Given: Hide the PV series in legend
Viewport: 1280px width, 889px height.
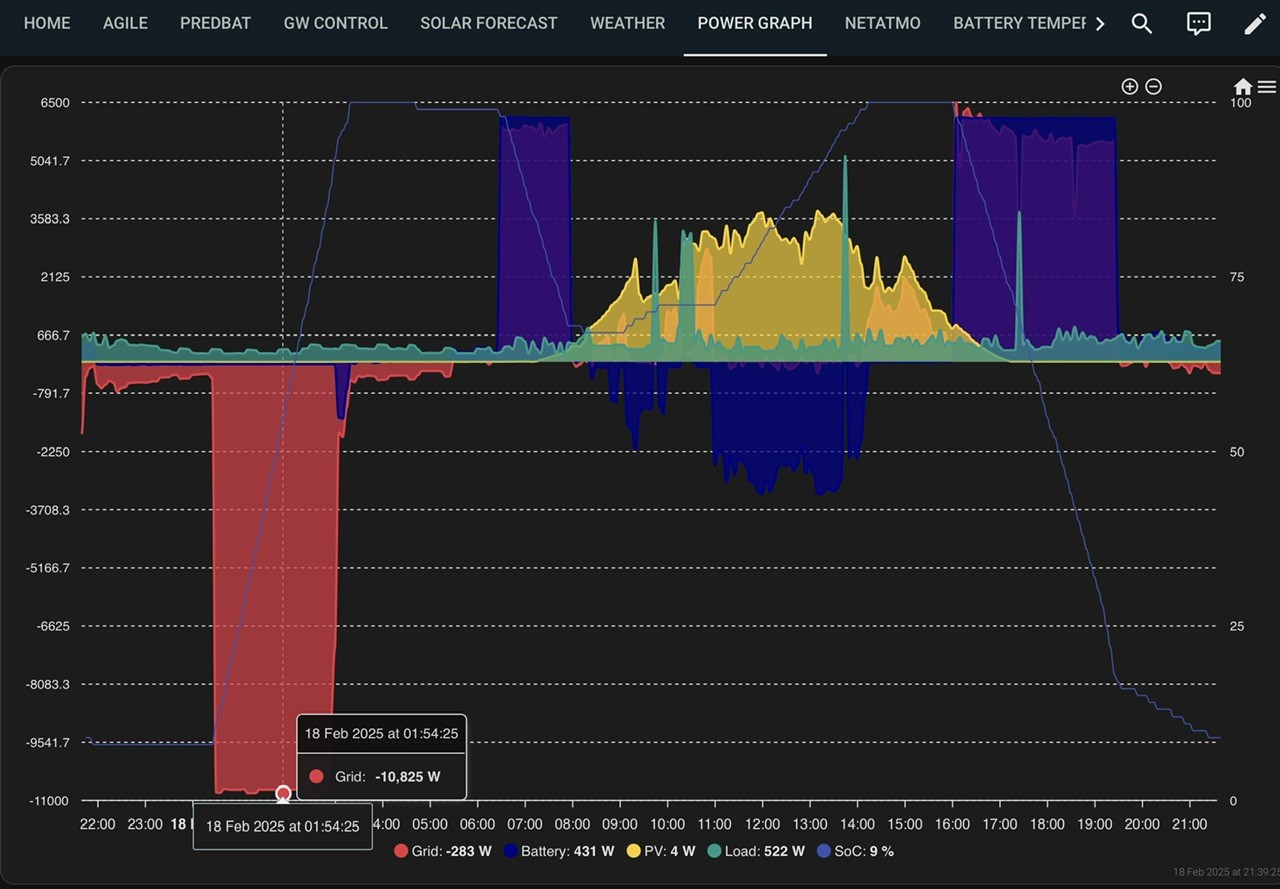Looking at the screenshot, I should (x=660, y=851).
